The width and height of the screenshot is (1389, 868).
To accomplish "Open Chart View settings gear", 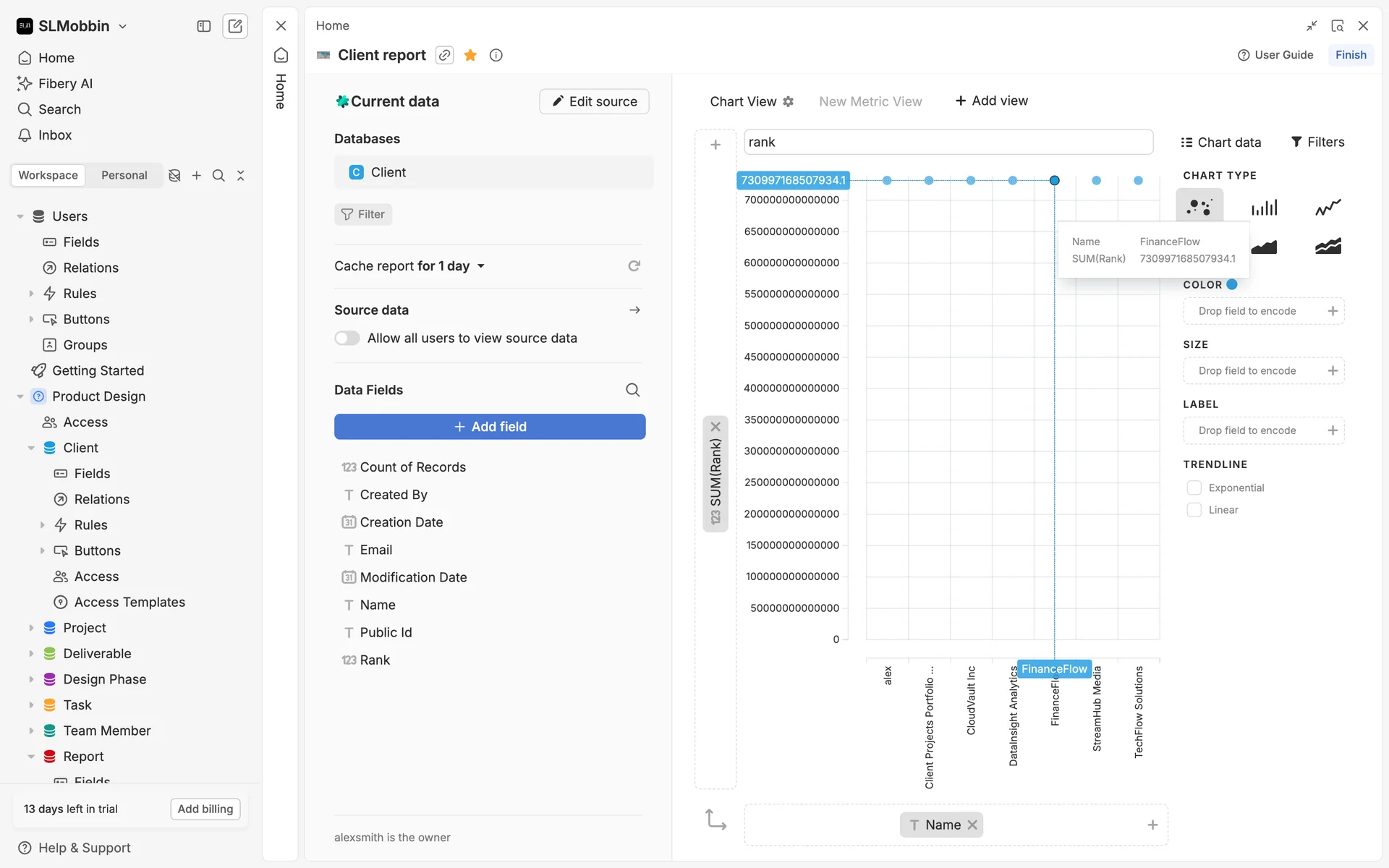I will click(x=789, y=101).
